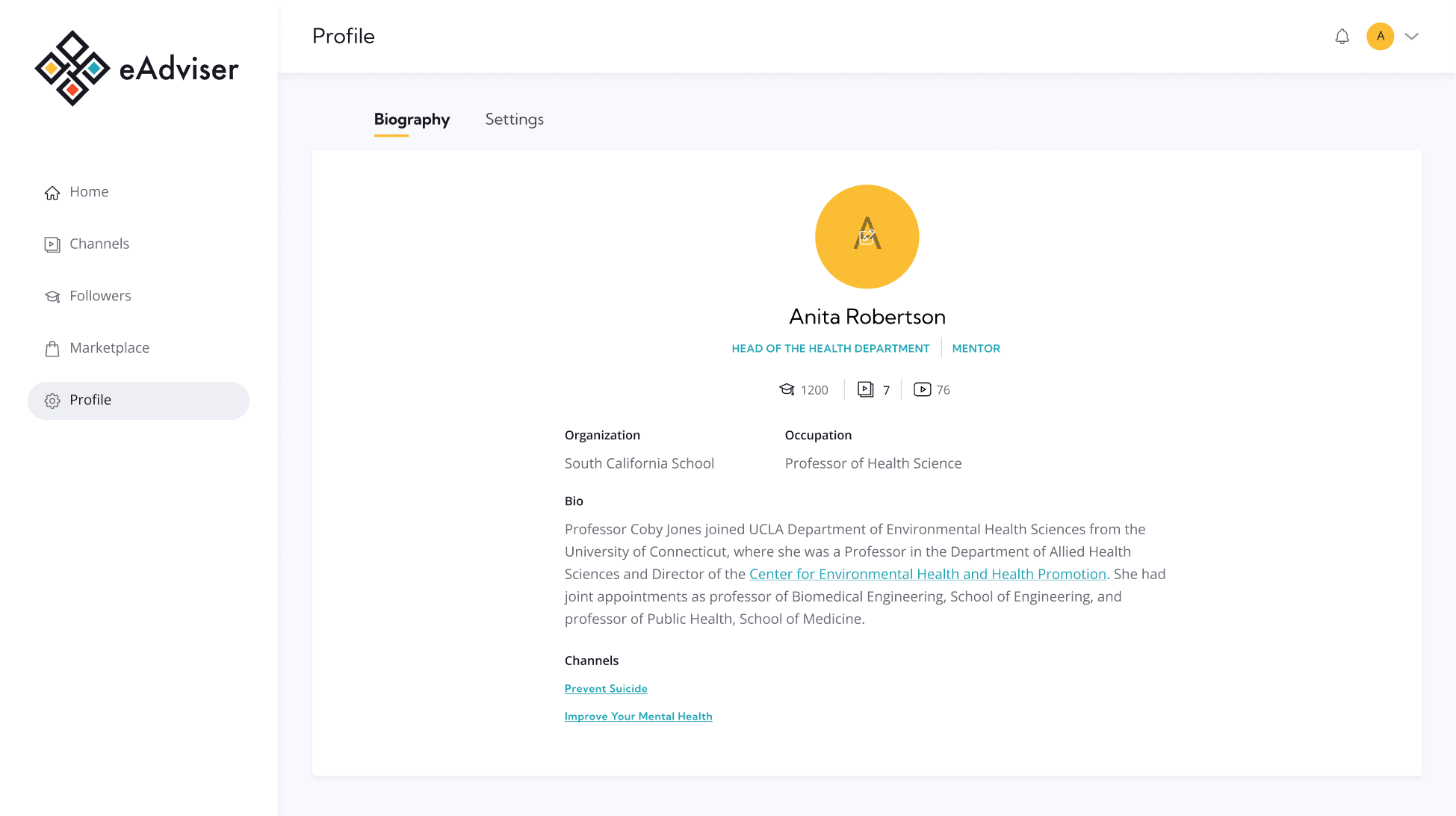Click the graduation cap followers count icon

click(x=787, y=389)
